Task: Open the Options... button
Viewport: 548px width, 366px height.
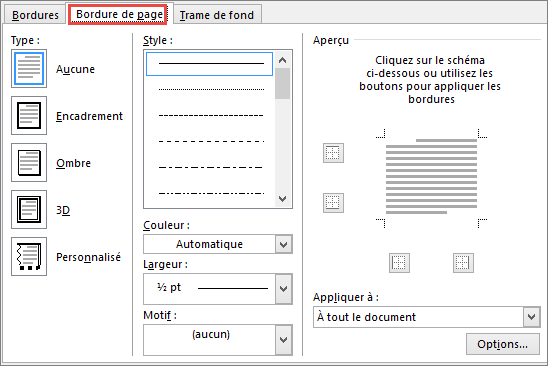Action: click(x=503, y=344)
